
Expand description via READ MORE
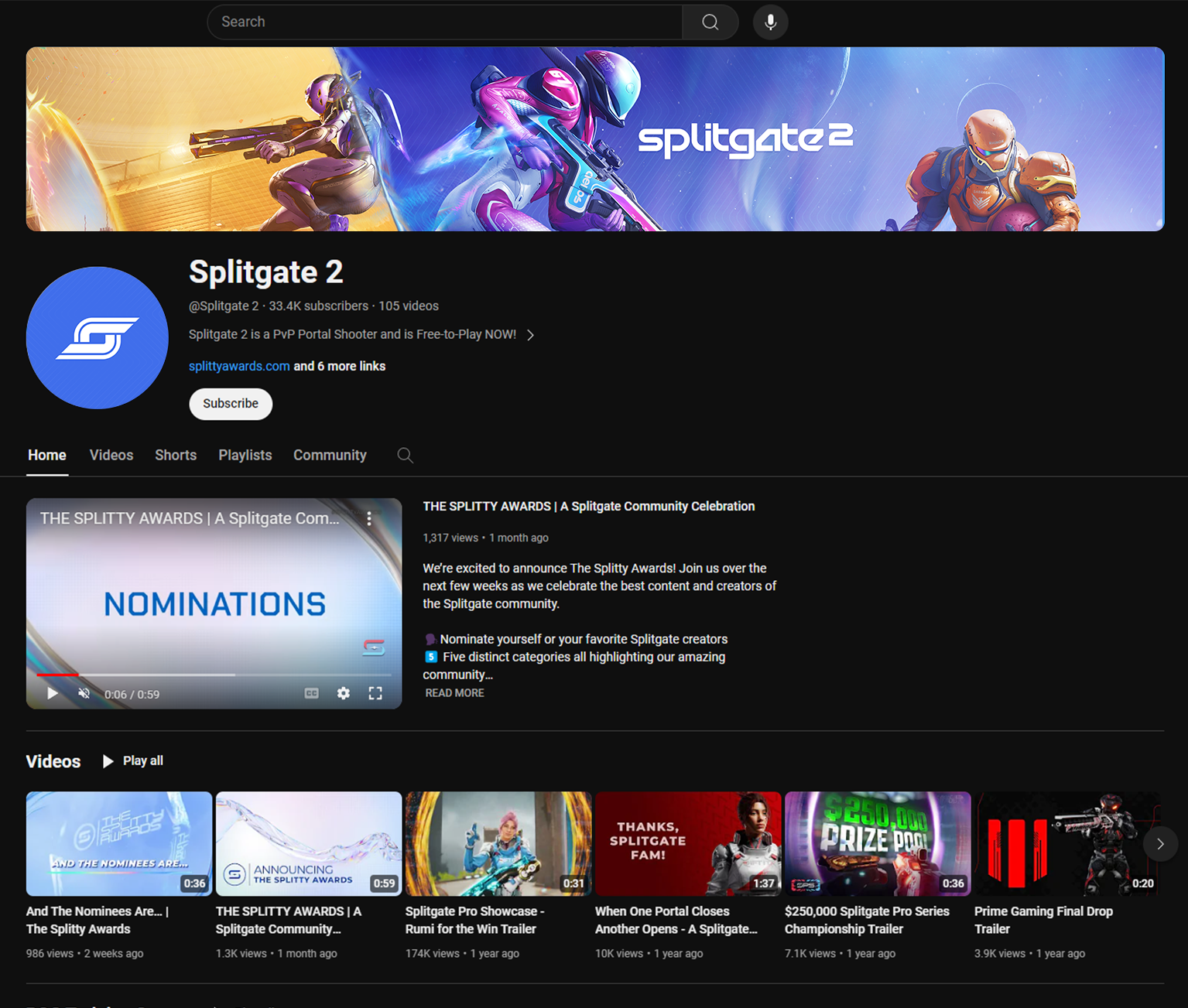coord(454,693)
